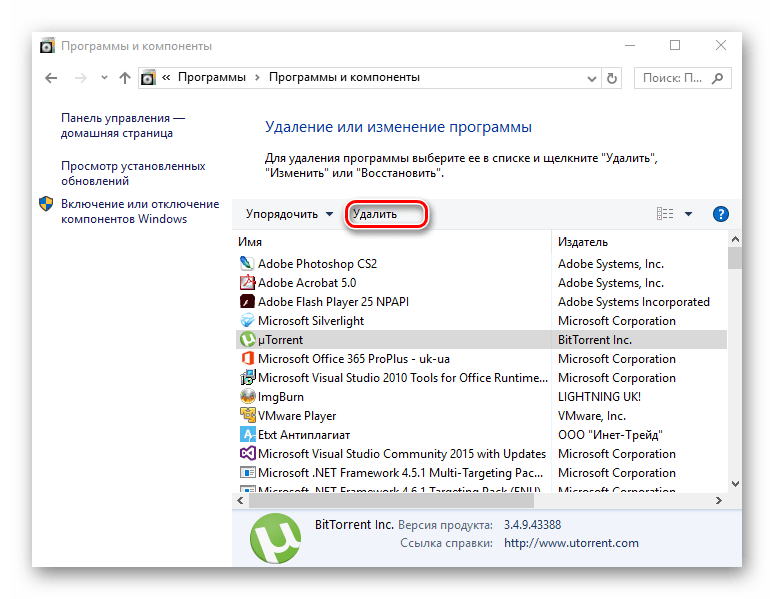Go back with the left arrow

coord(51,78)
